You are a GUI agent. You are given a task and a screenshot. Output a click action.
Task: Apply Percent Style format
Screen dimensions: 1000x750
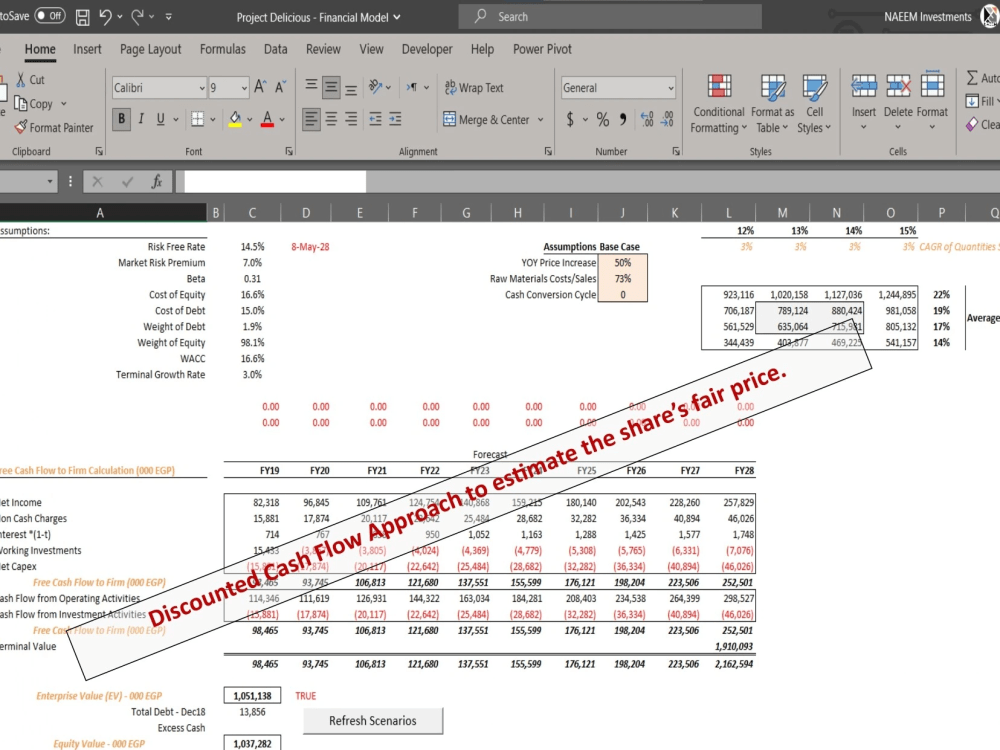pos(603,119)
